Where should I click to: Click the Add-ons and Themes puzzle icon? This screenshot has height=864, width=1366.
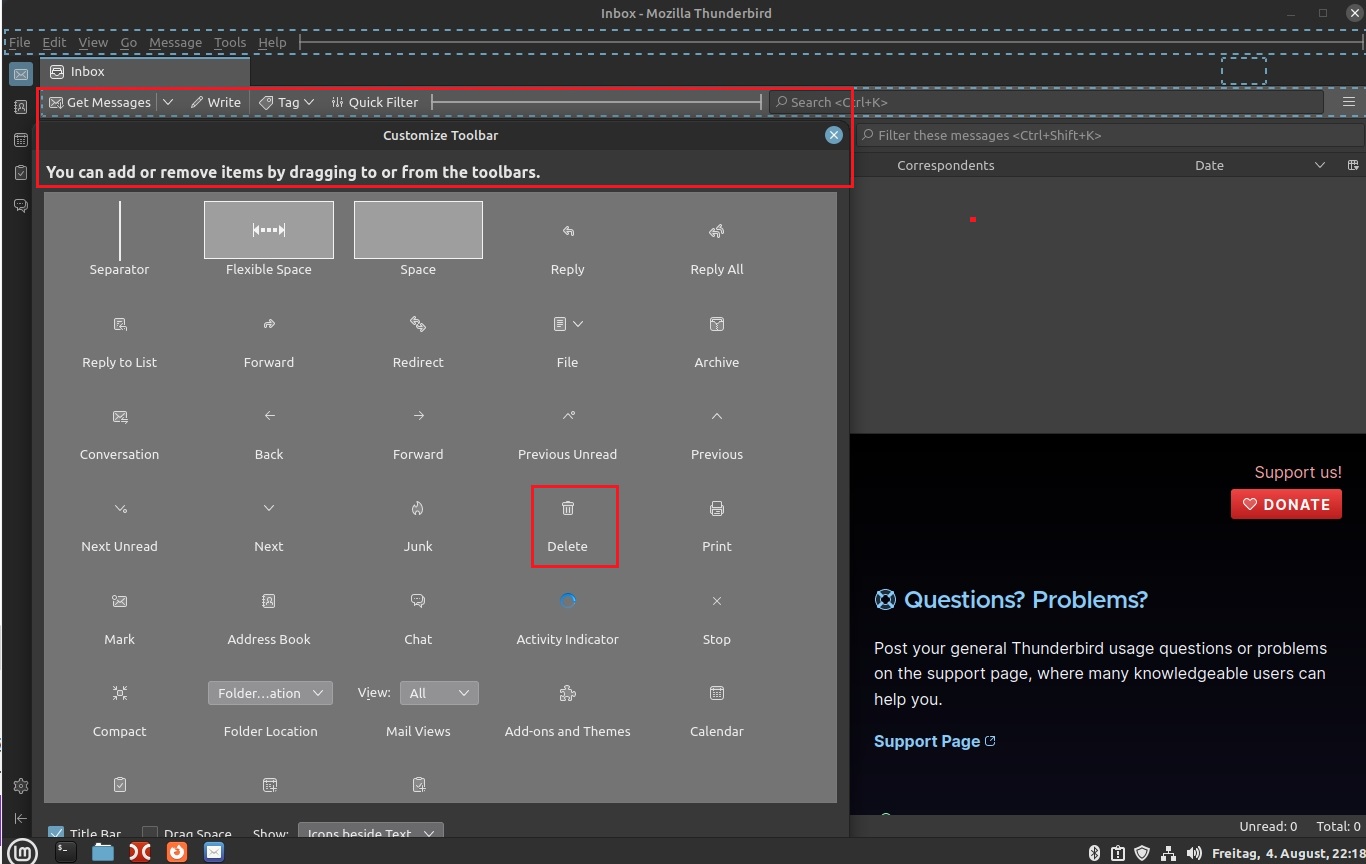(567, 693)
